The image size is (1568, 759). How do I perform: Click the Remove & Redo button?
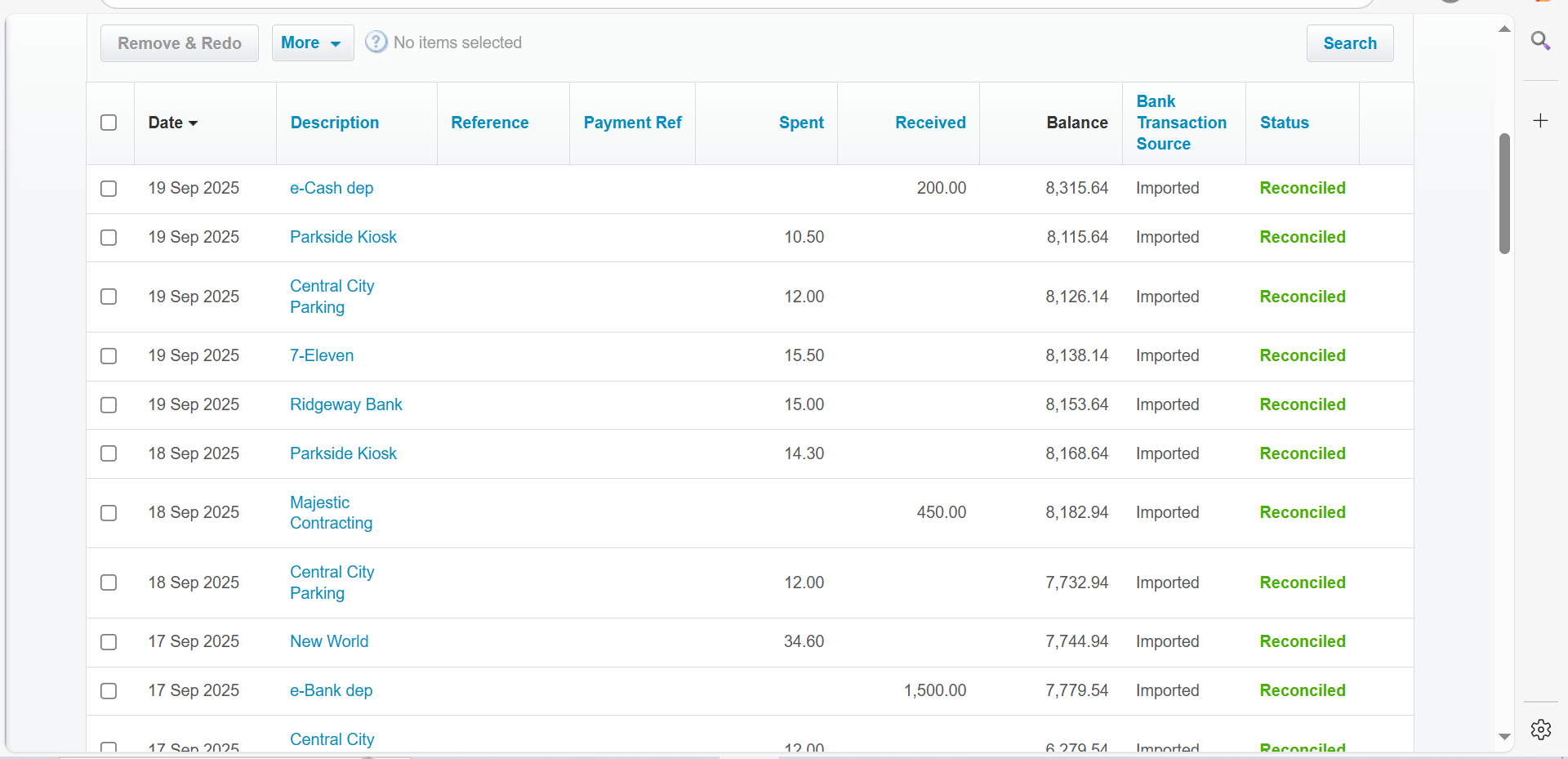pos(180,43)
